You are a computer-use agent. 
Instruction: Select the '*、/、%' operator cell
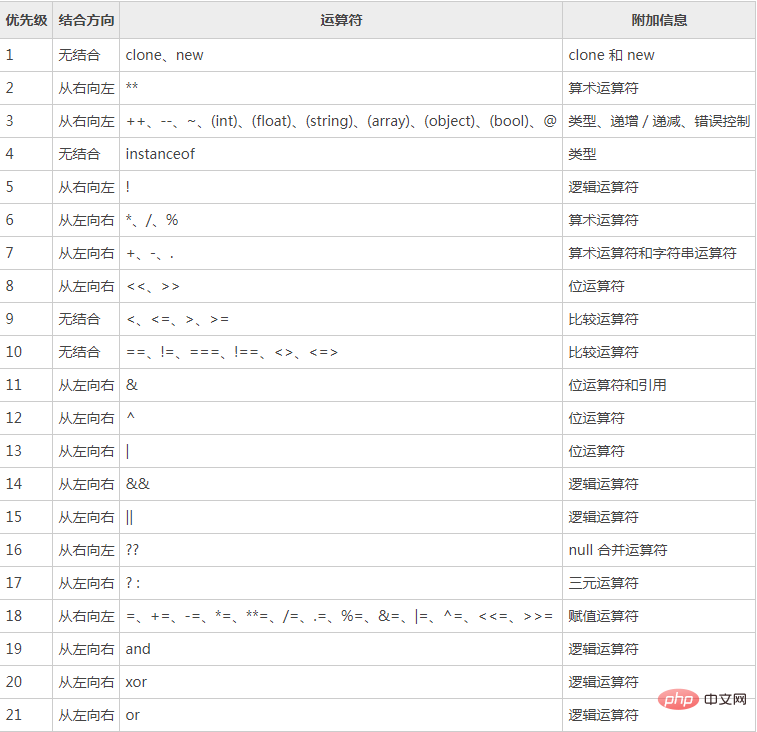(341, 220)
